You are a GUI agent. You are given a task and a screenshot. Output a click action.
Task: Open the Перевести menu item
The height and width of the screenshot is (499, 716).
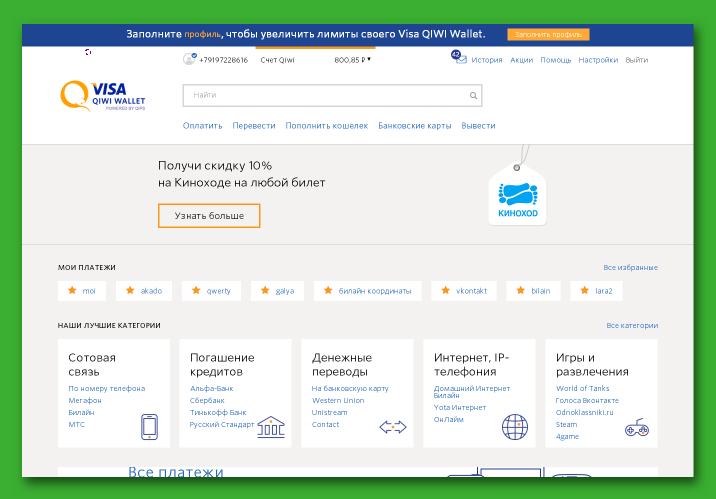point(254,126)
